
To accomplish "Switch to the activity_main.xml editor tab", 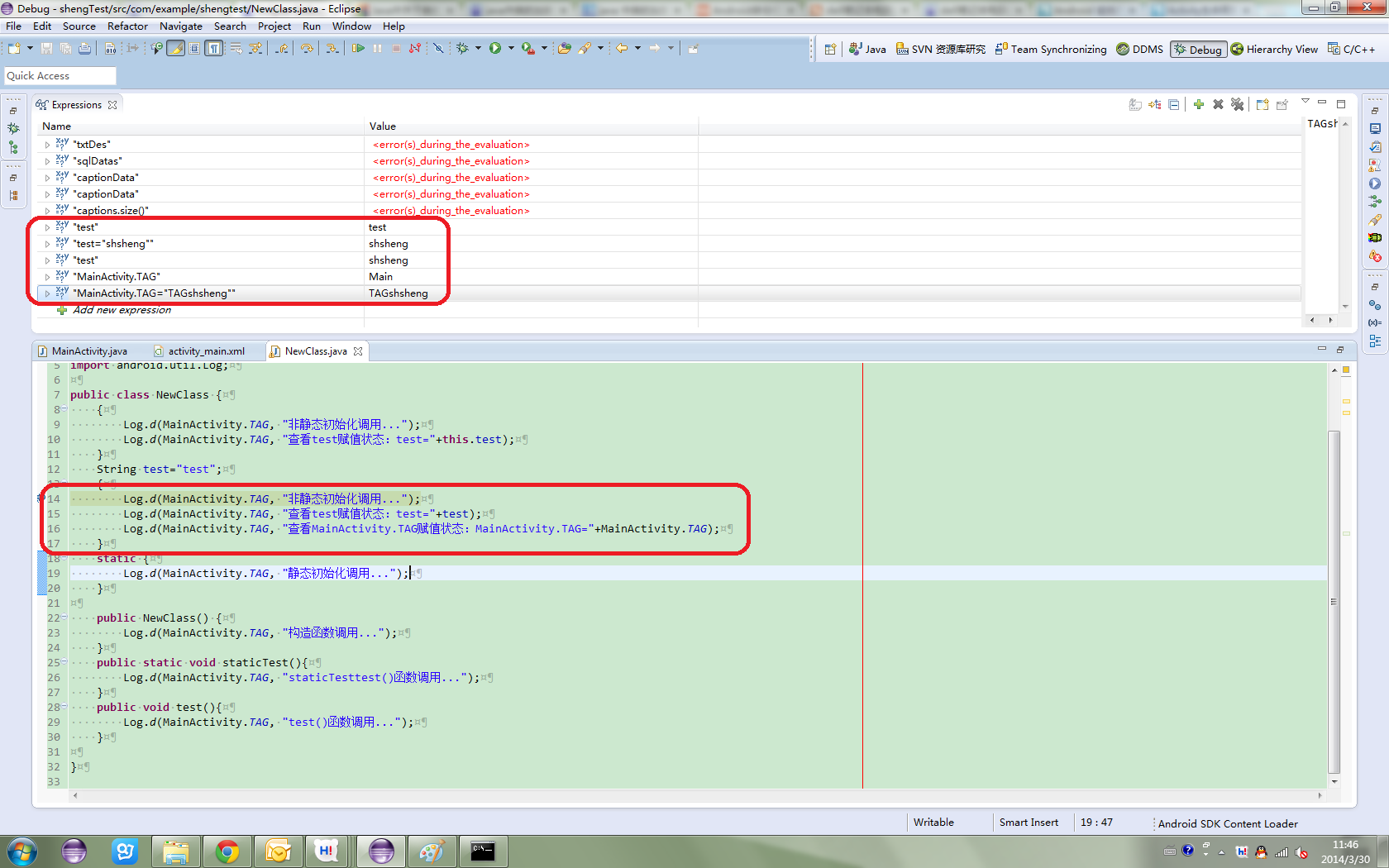I will [x=206, y=351].
